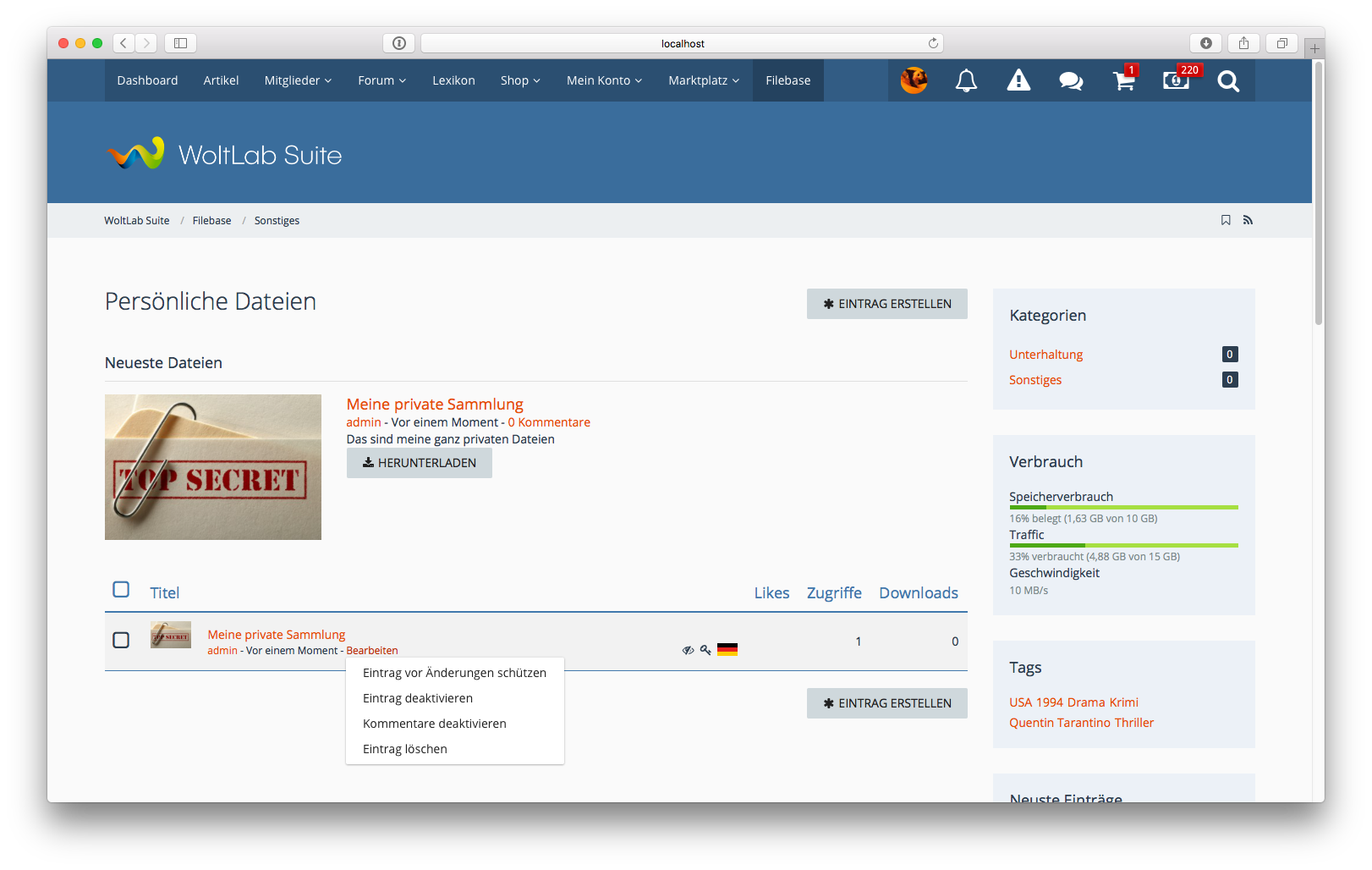Click the Traffic usage progress bar
This screenshot has width=1372, height=870.
click(x=1123, y=545)
